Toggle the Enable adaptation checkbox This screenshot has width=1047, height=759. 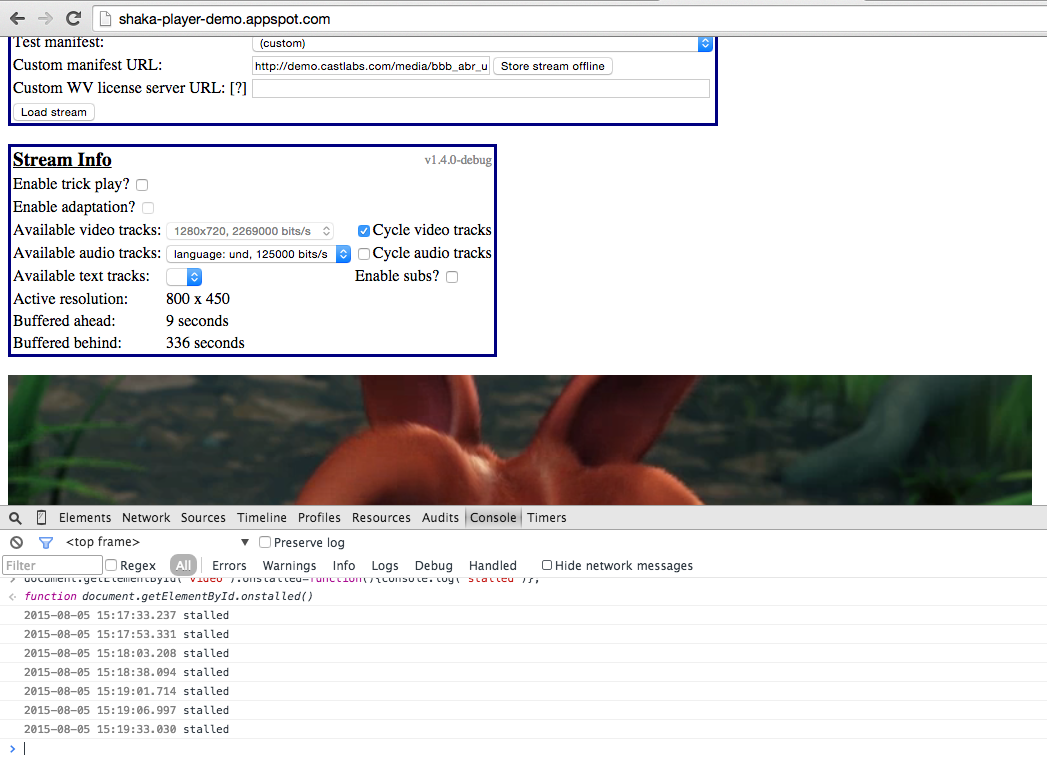point(148,208)
